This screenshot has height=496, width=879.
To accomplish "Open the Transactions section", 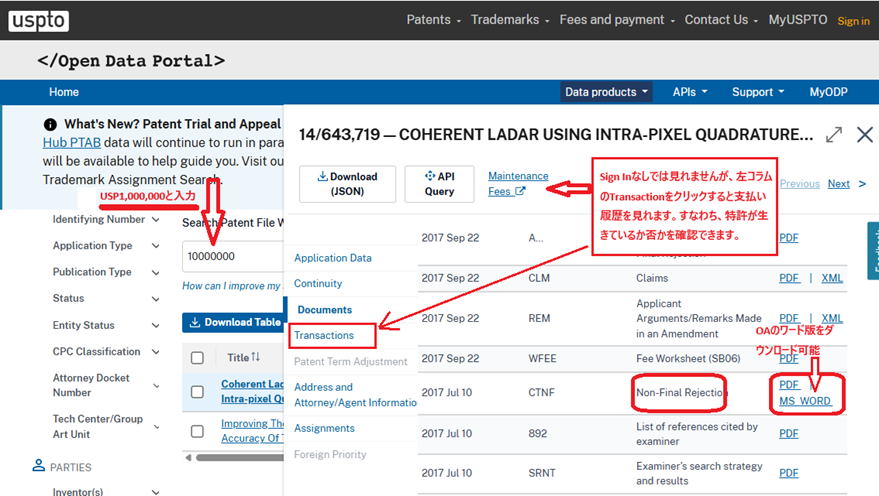I will pyautogui.click(x=324, y=335).
